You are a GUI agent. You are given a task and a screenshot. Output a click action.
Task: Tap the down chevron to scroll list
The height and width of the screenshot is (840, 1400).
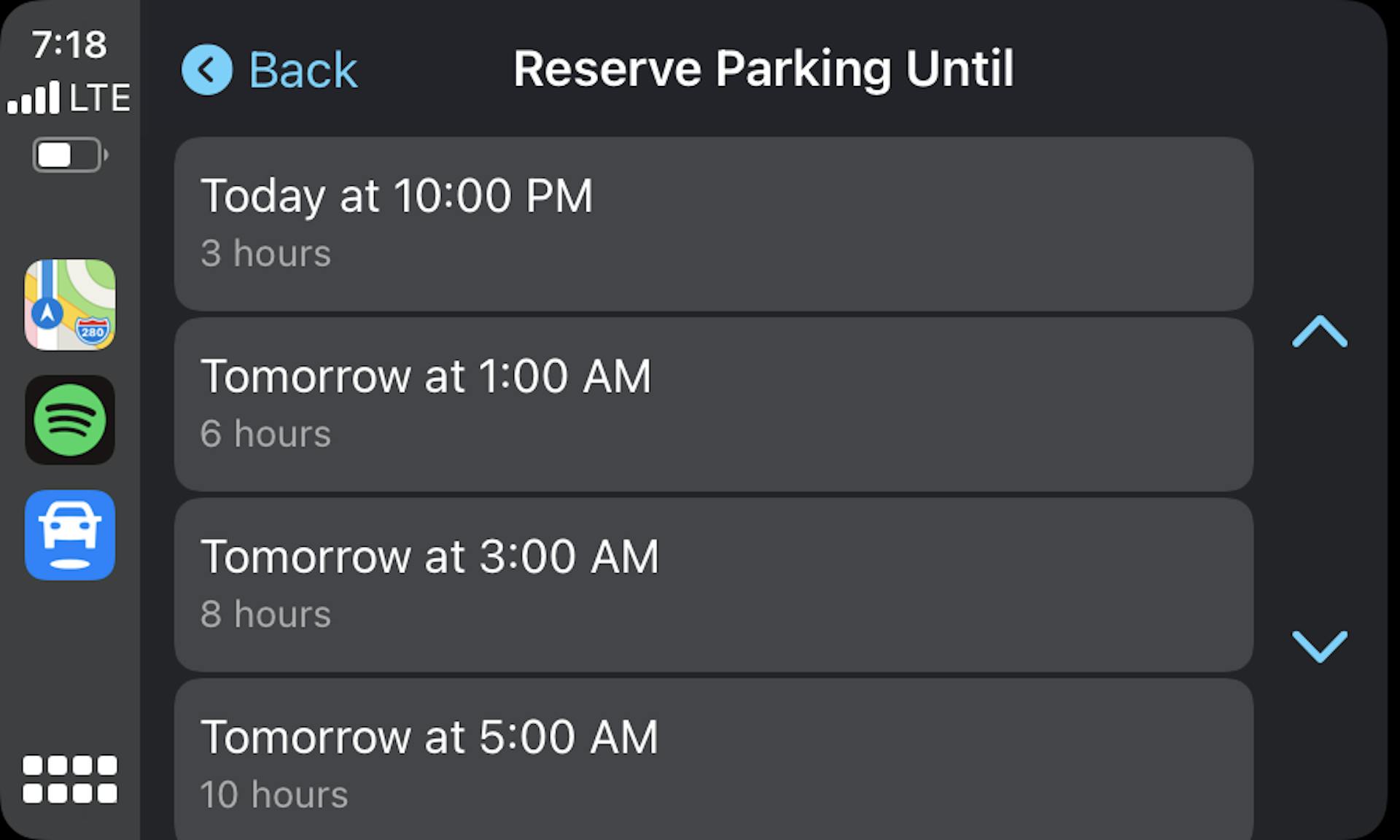click(x=1320, y=646)
